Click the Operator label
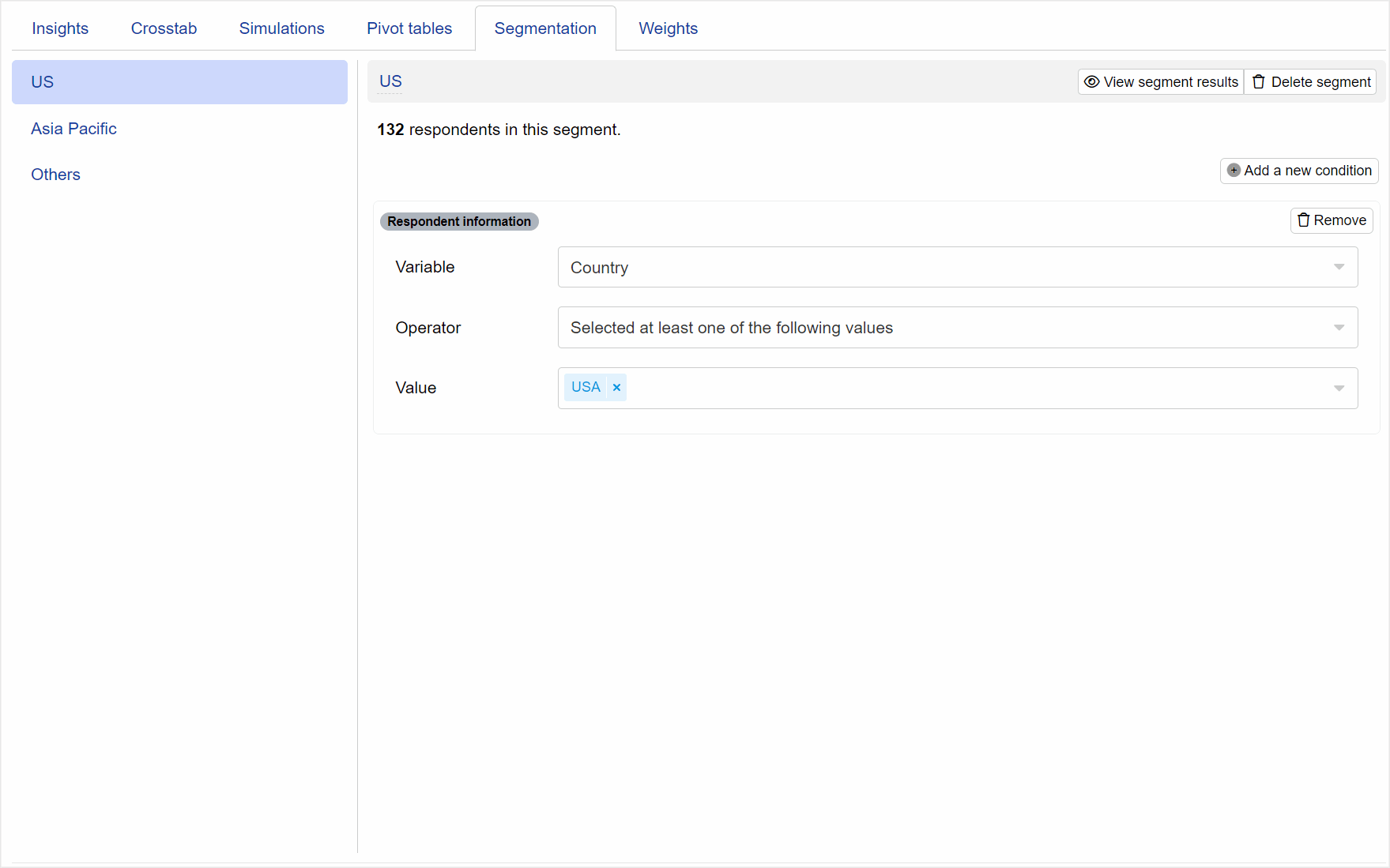This screenshot has width=1390, height=868. pos(428,328)
